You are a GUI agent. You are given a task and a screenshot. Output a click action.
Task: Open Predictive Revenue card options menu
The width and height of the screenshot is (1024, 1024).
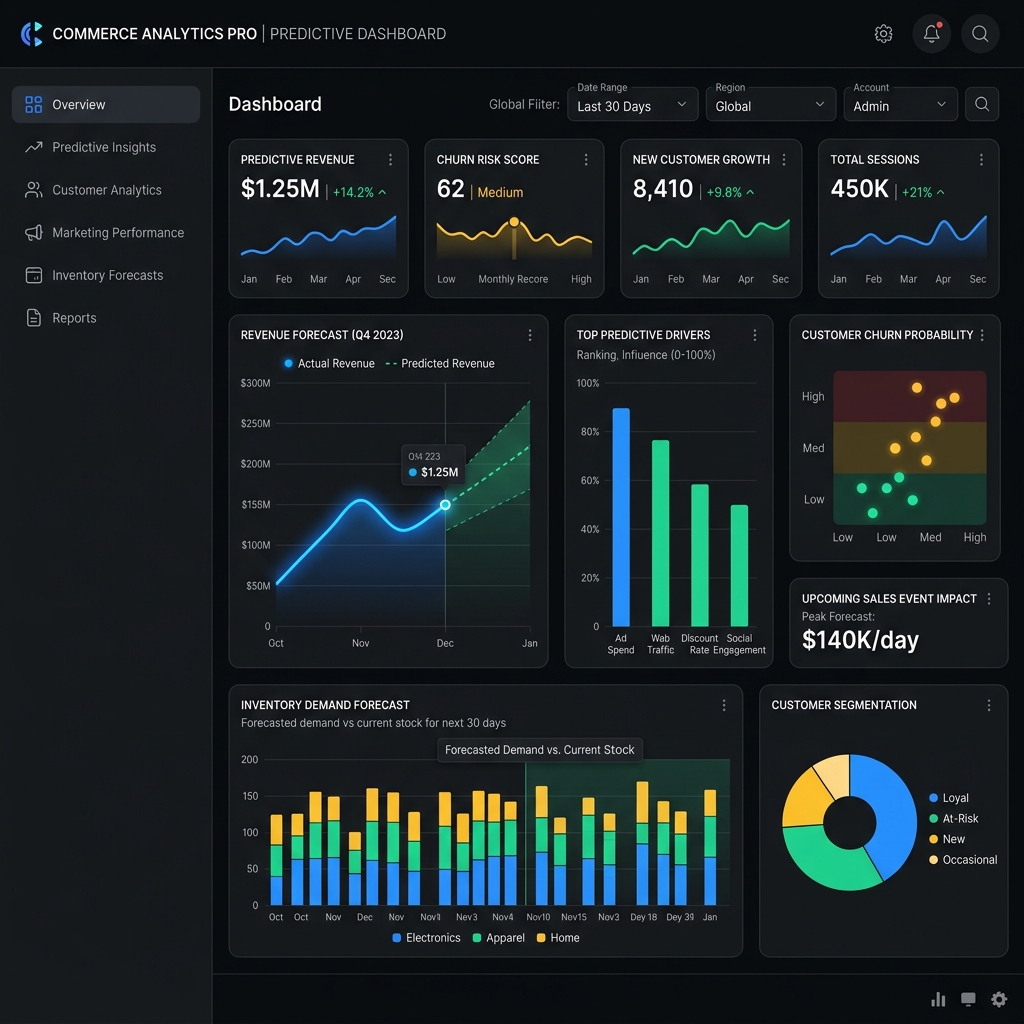[390, 160]
